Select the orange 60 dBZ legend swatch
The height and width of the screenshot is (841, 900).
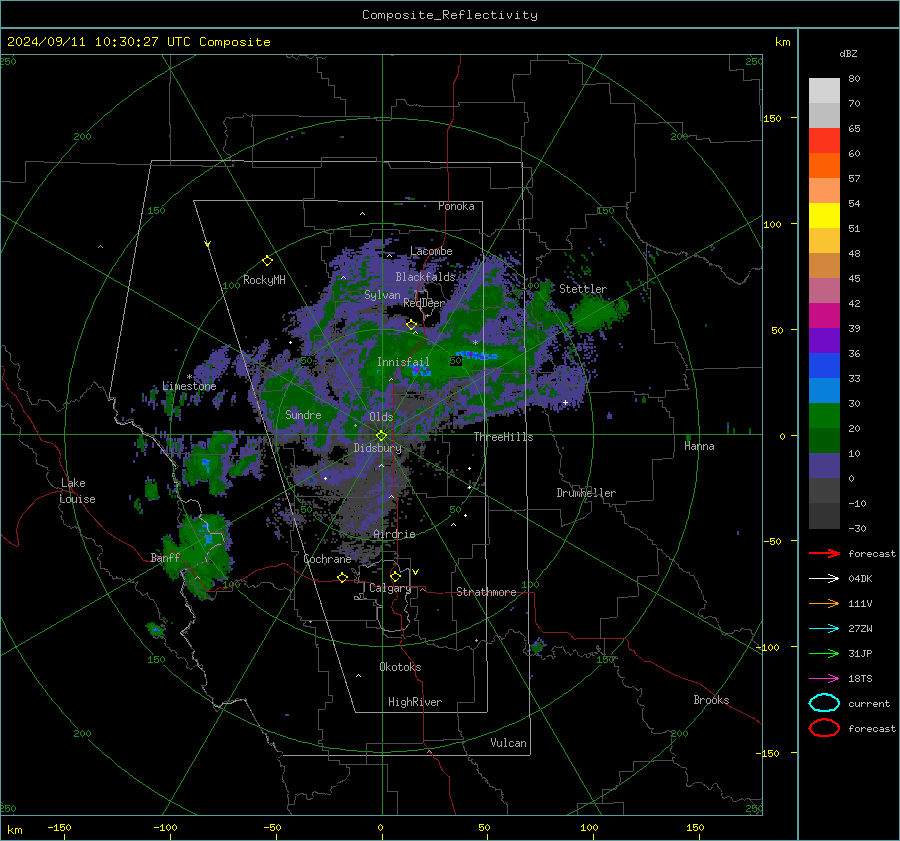click(824, 166)
